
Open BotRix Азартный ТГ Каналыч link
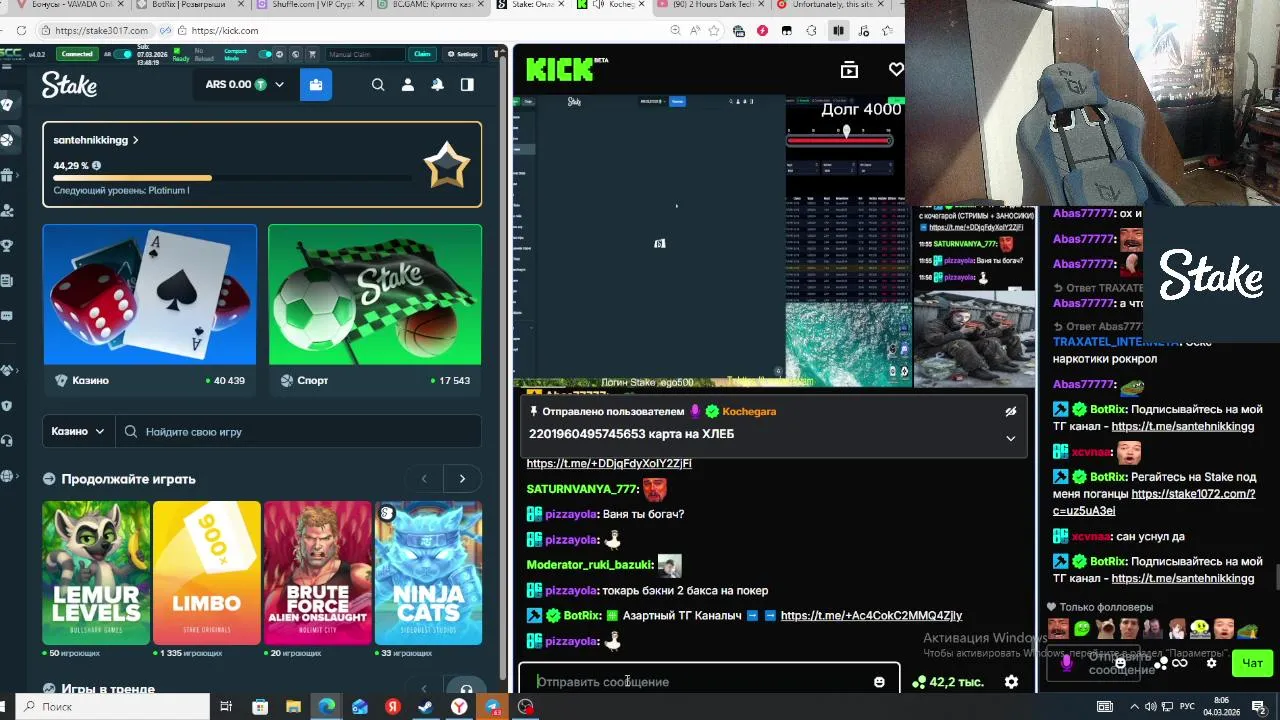click(871, 616)
